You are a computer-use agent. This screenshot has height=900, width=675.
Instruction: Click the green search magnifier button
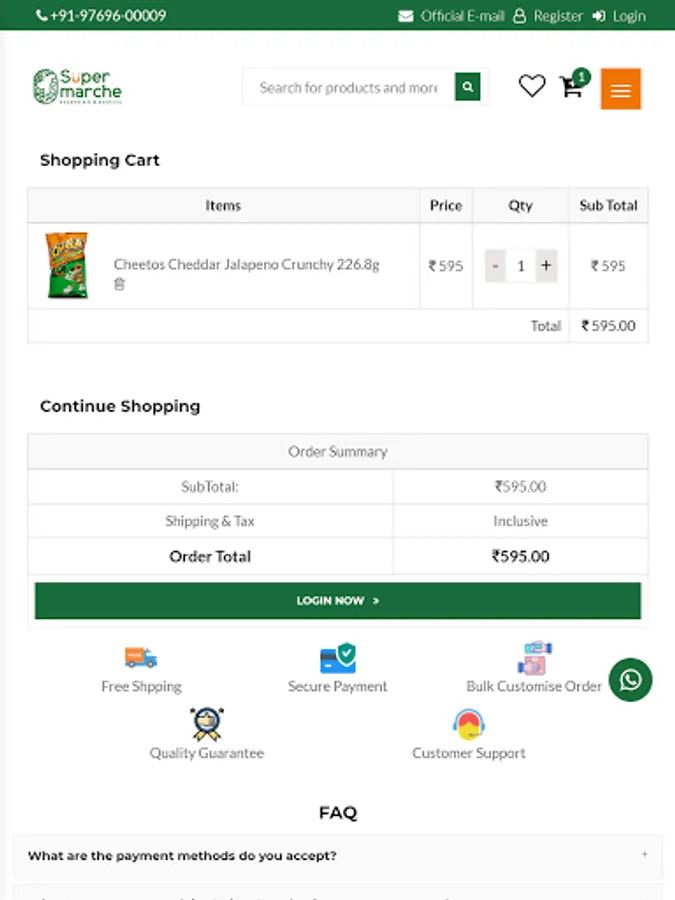coord(467,87)
